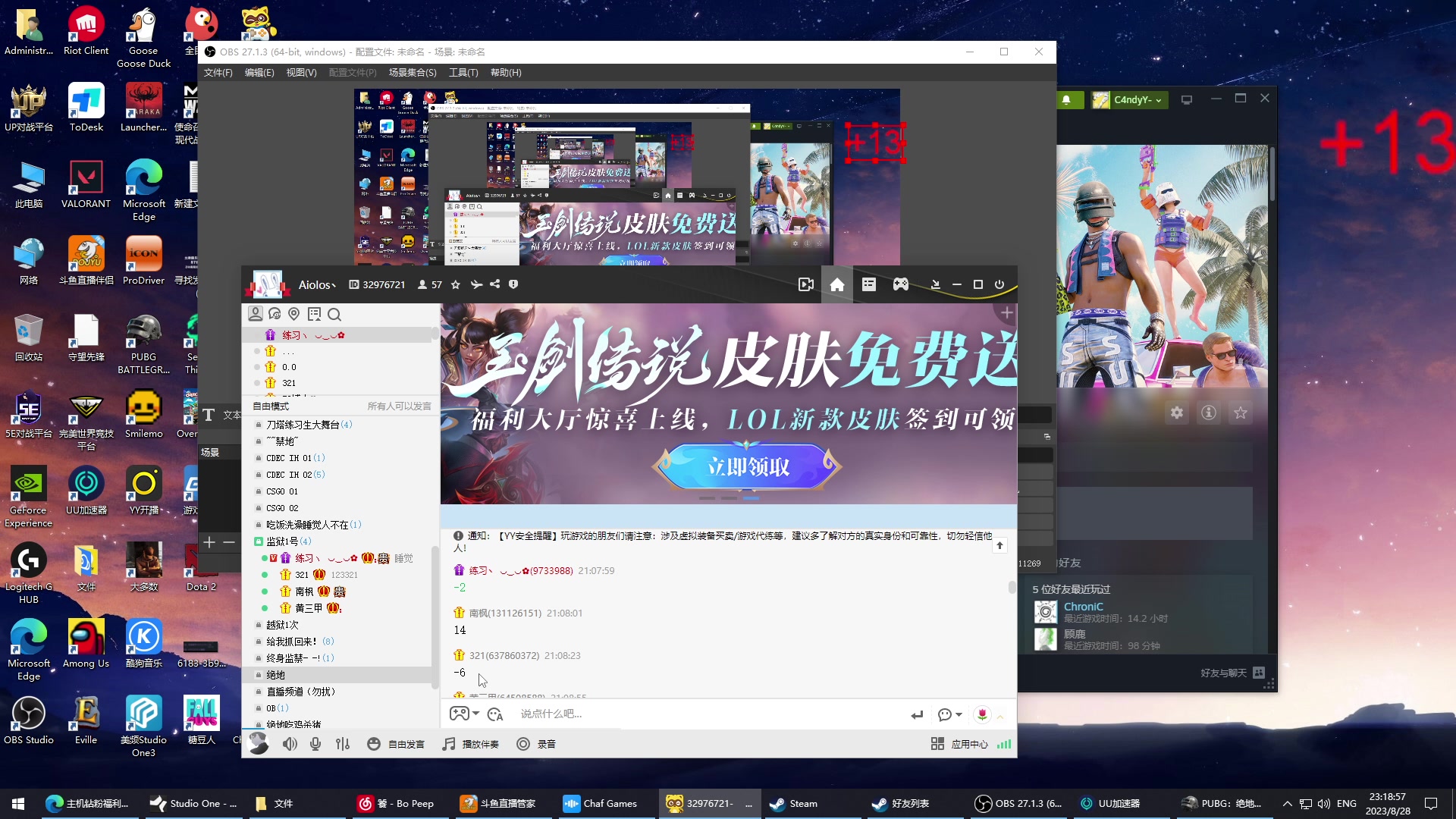
Task: Open the C4ndyY- account dropdown in Steam
Action: click(x=1128, y=99)
